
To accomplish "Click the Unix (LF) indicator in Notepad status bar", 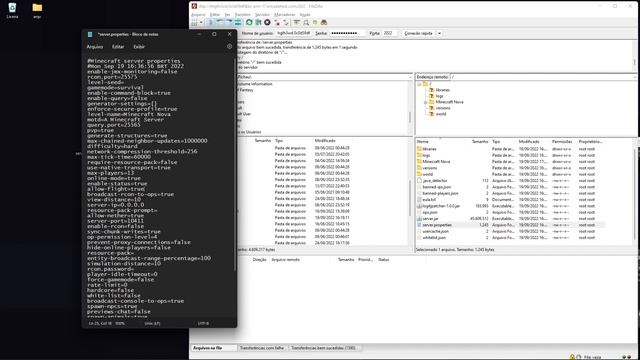I will (x=152, y=323).
